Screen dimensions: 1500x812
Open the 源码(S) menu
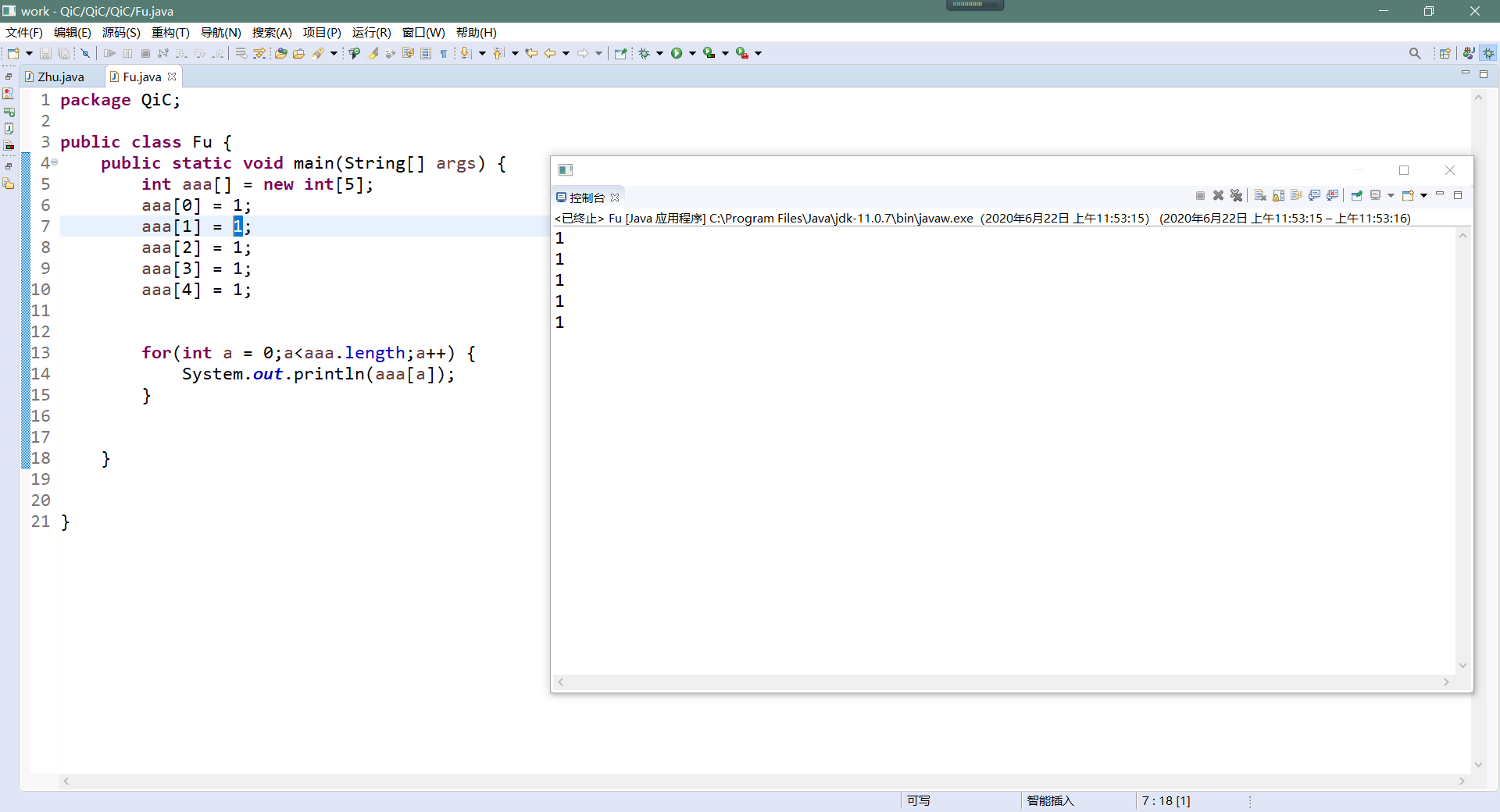[x=121, y=32]
